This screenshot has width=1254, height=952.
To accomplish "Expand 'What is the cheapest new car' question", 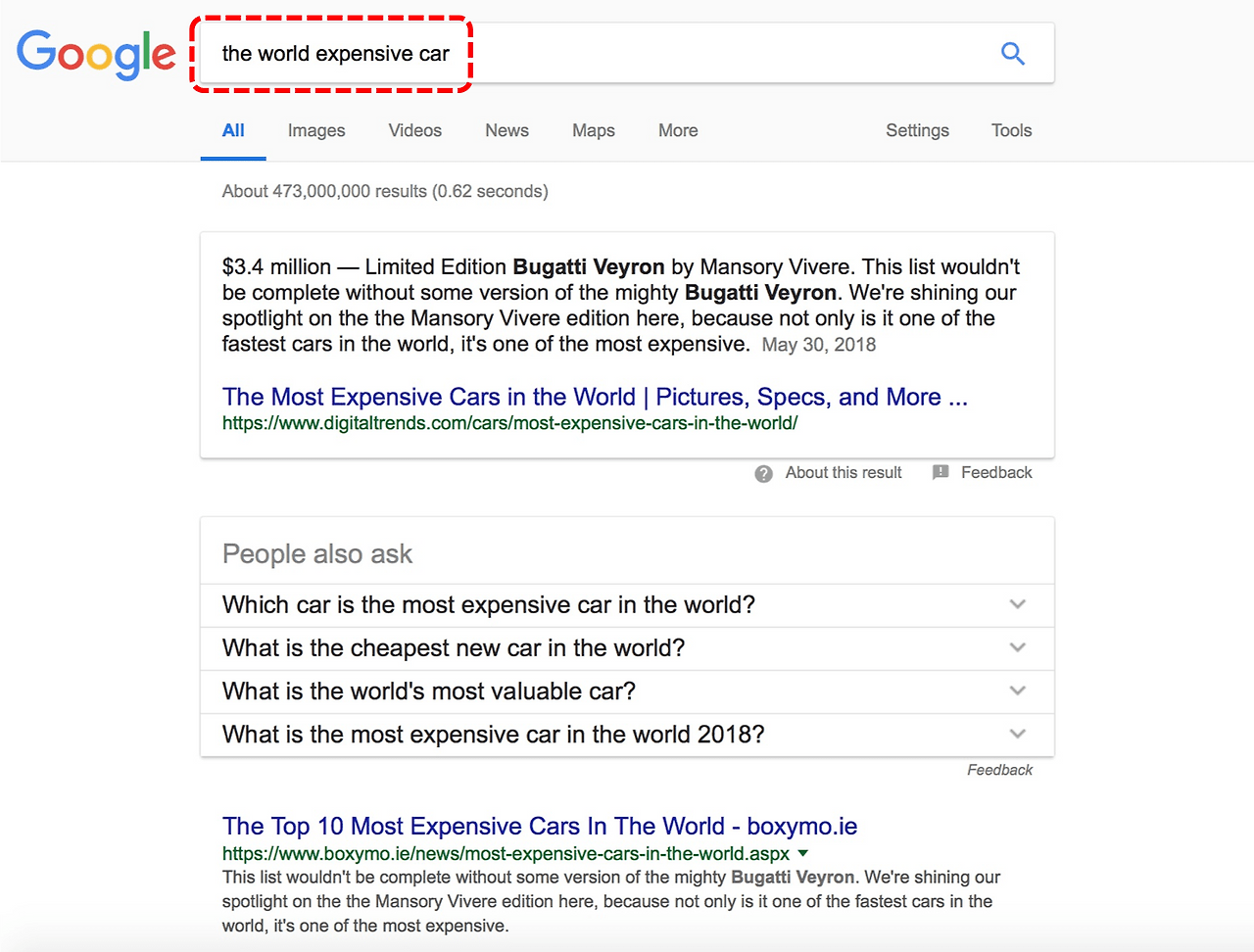I will click(x=1017, y=647).
